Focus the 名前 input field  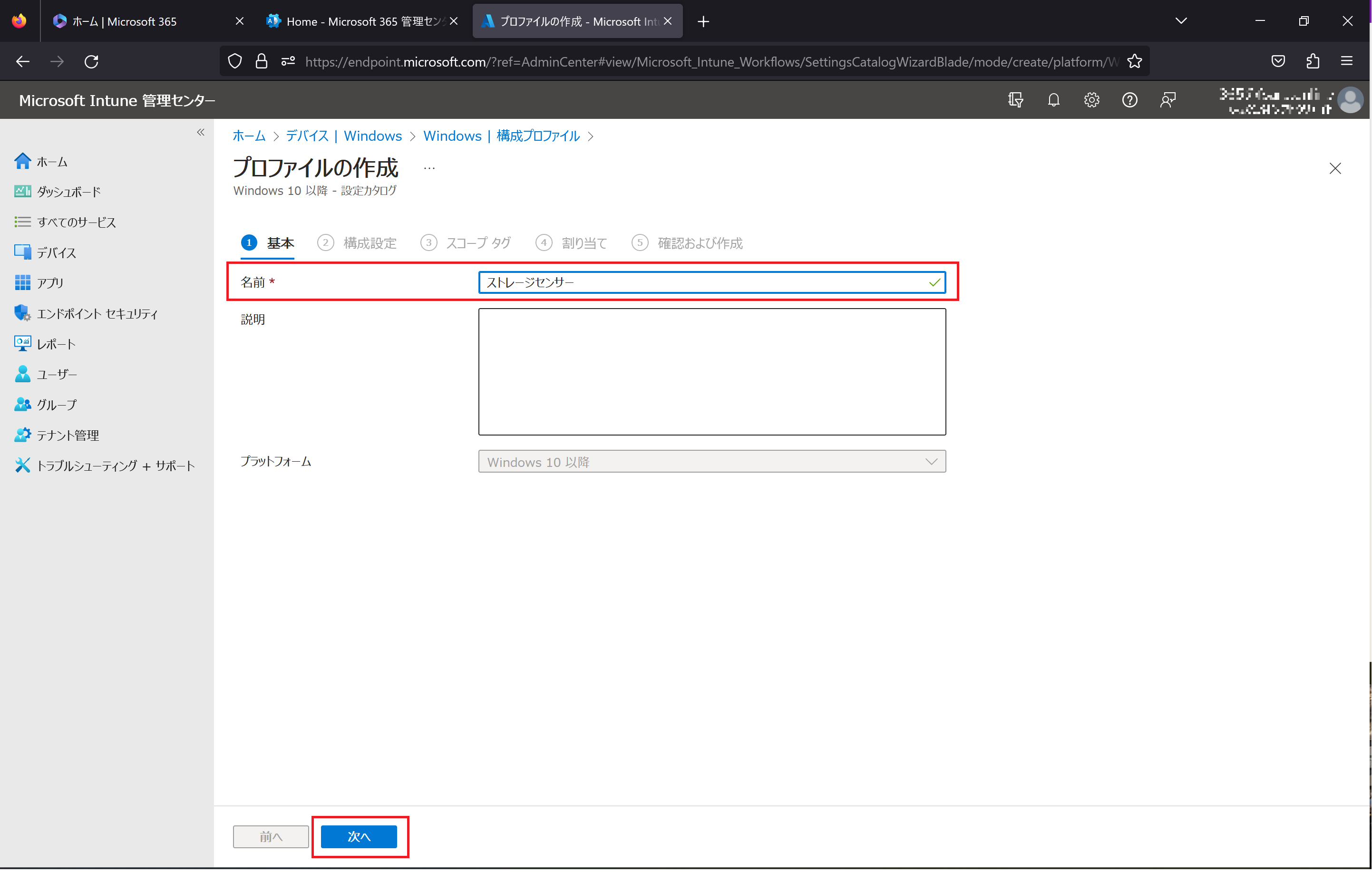point(712,282)
